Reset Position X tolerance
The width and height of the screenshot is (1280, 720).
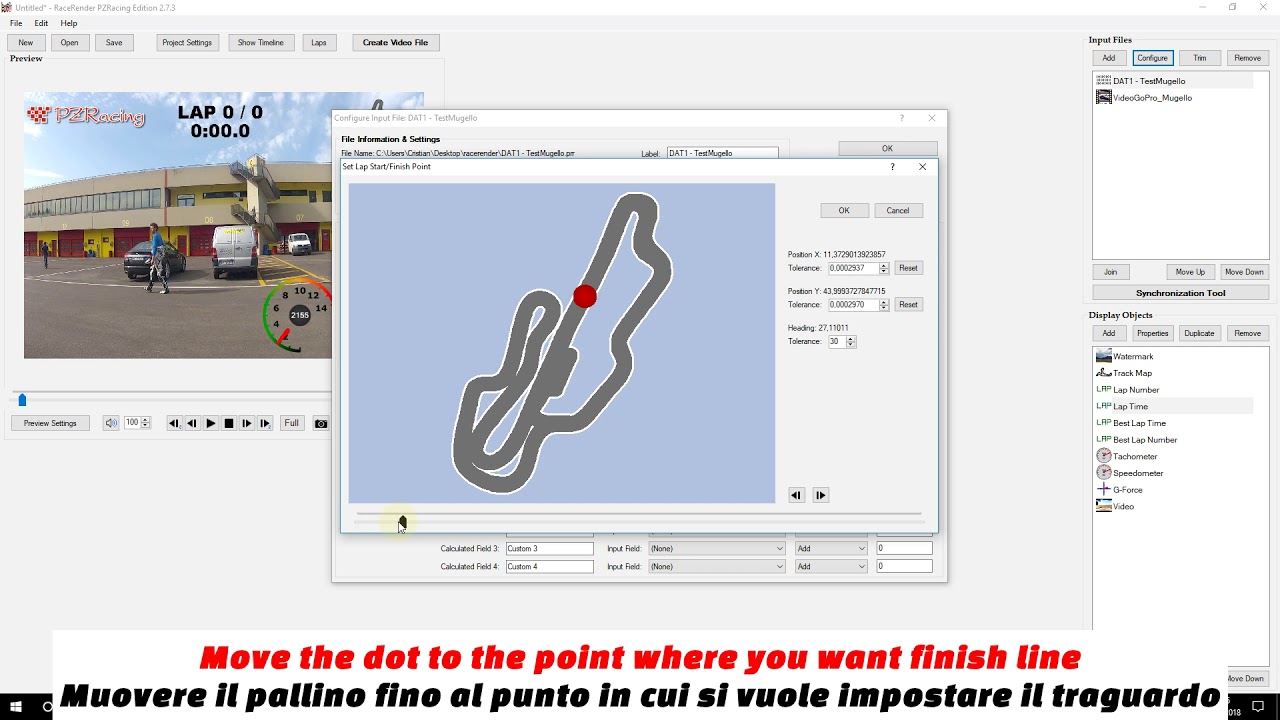click(x=908, y=268)
